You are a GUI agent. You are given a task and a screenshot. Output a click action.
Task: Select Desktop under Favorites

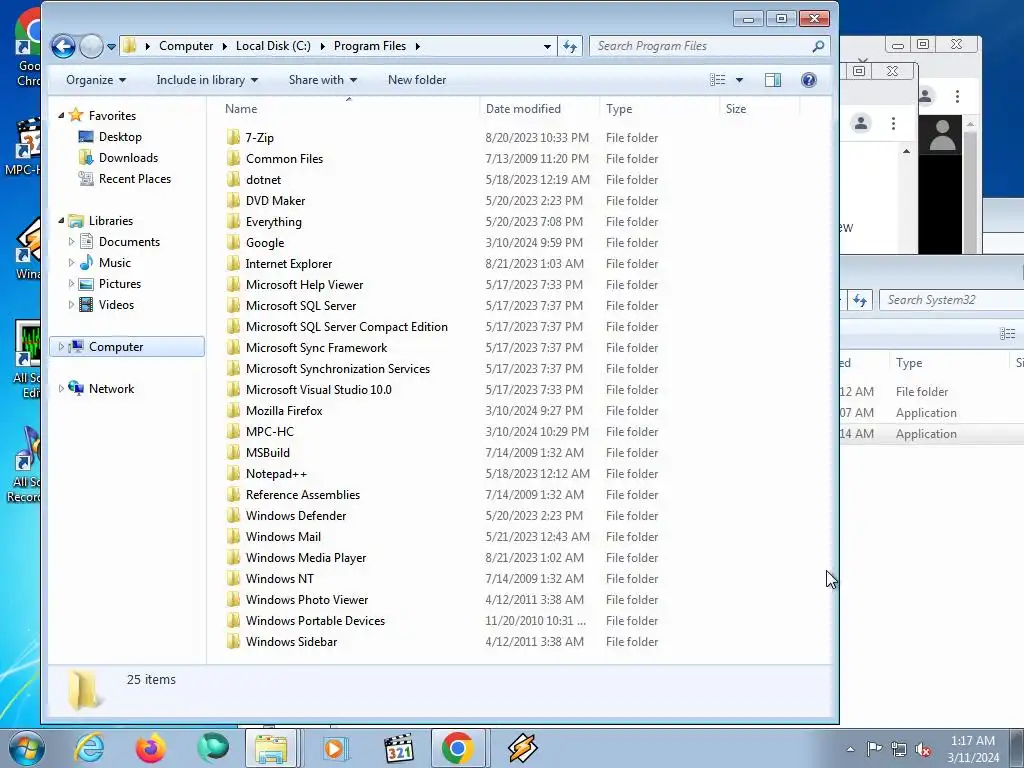(x=120, y=136)
